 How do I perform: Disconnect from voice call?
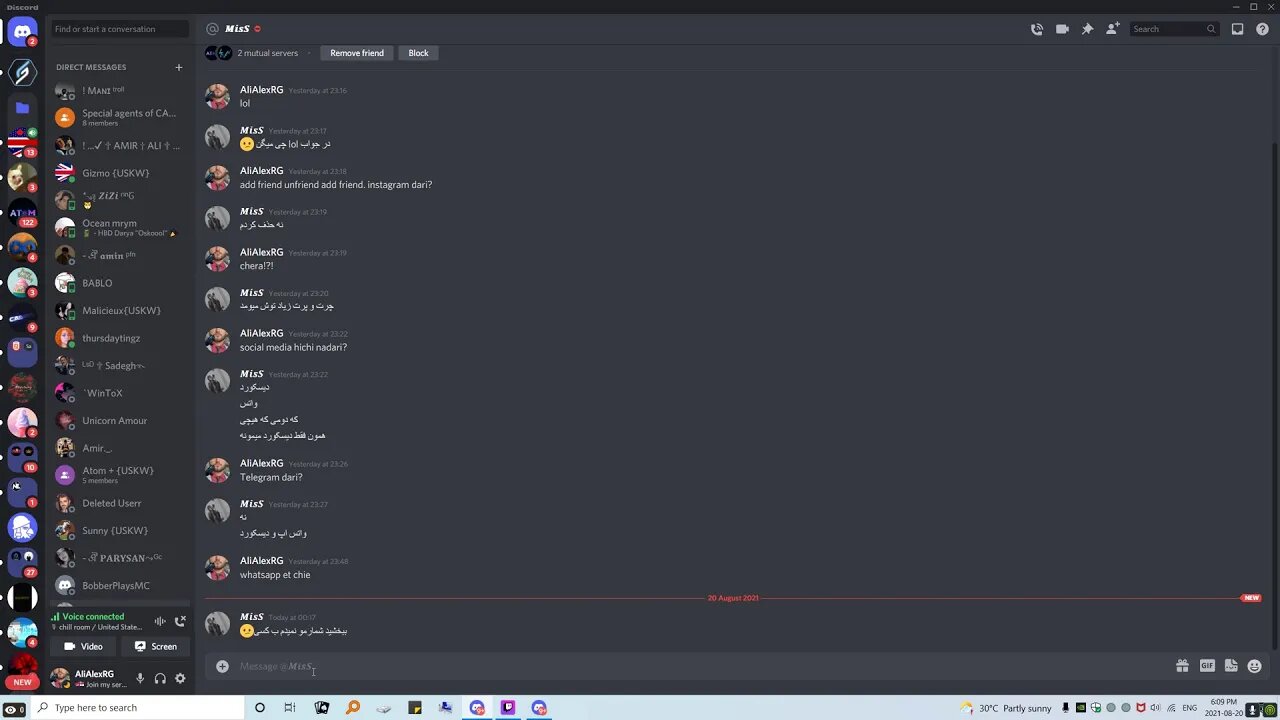[180, 621]
